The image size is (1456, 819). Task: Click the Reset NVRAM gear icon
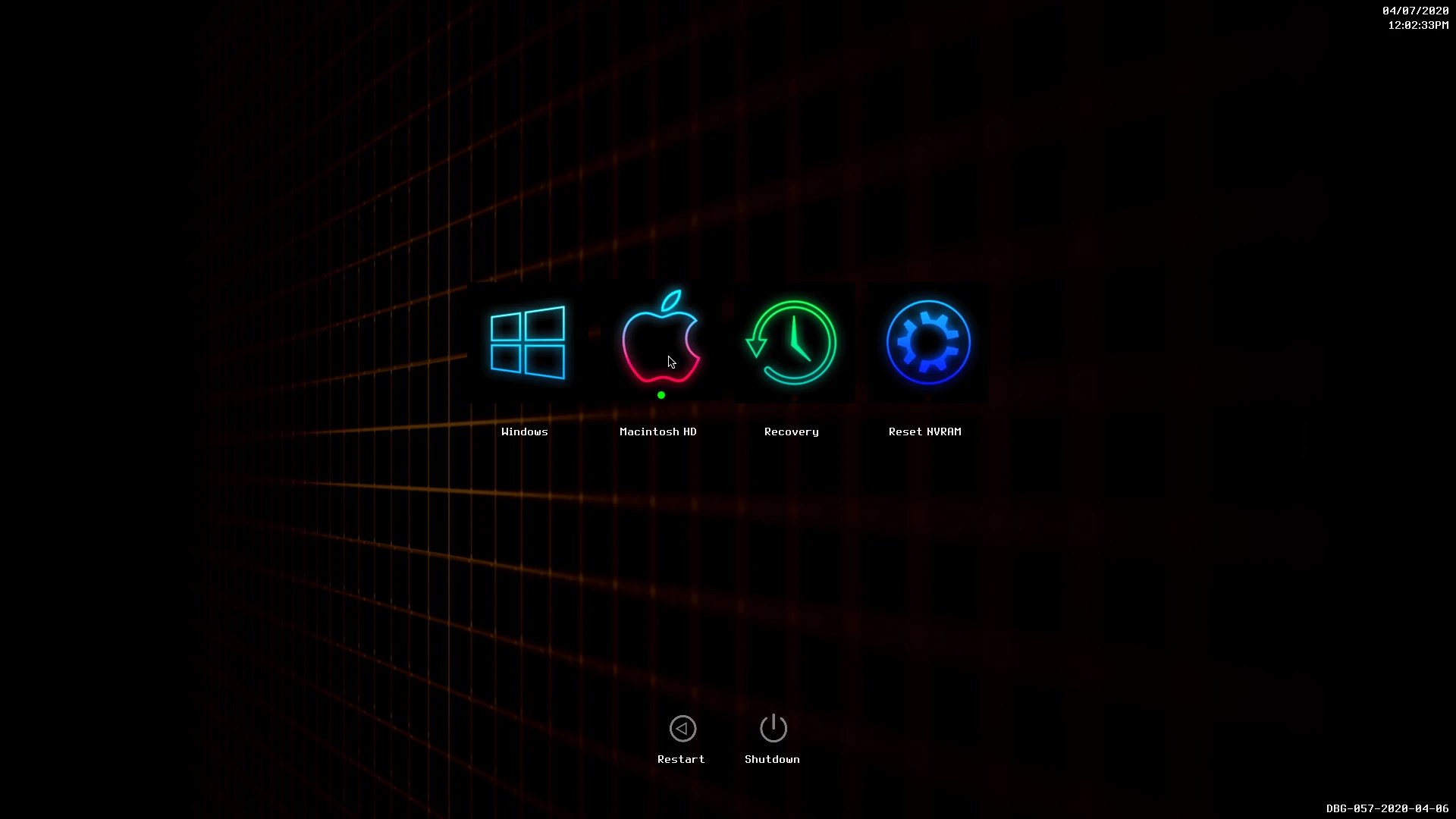click(x=928, y=343)
